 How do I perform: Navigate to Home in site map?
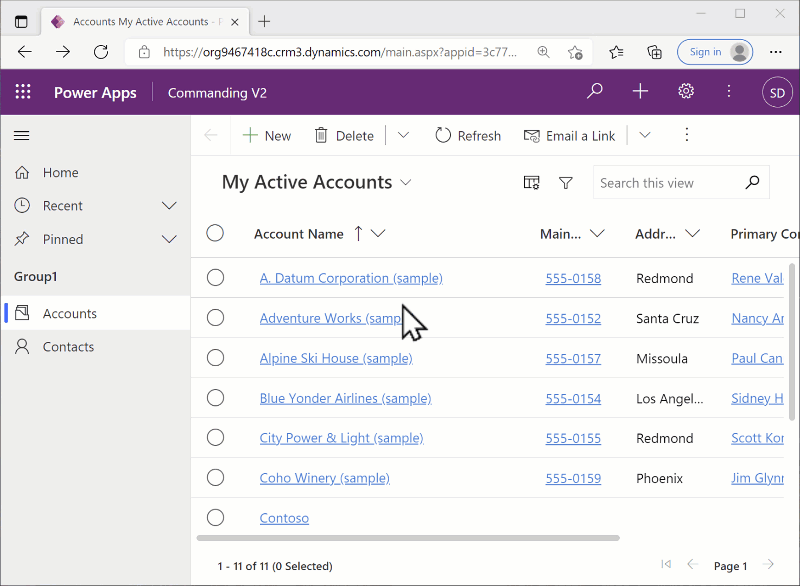(95, 172)
